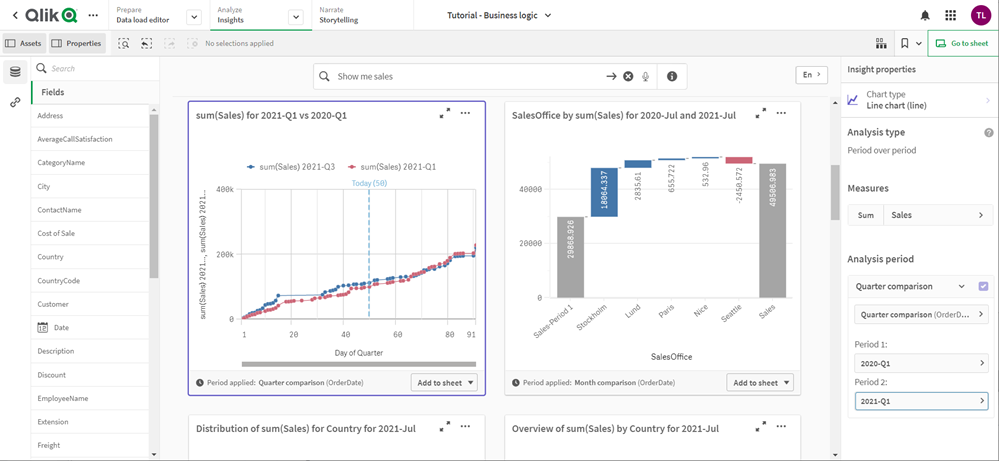Expand the sum(Sales) line chart to fullscreen
Screen dimensions: 1000x461
[445, 114]
